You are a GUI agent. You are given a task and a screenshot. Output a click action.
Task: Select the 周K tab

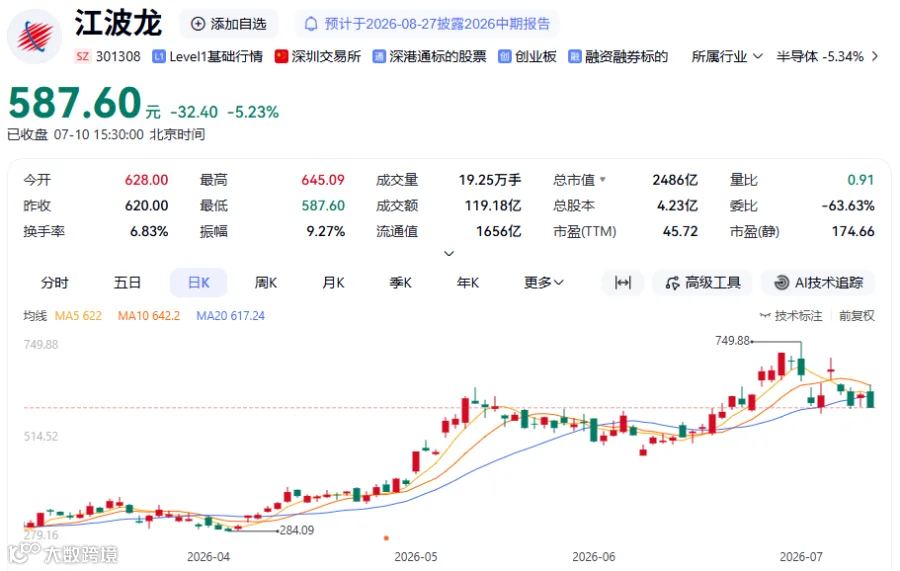tap(266, 283)
